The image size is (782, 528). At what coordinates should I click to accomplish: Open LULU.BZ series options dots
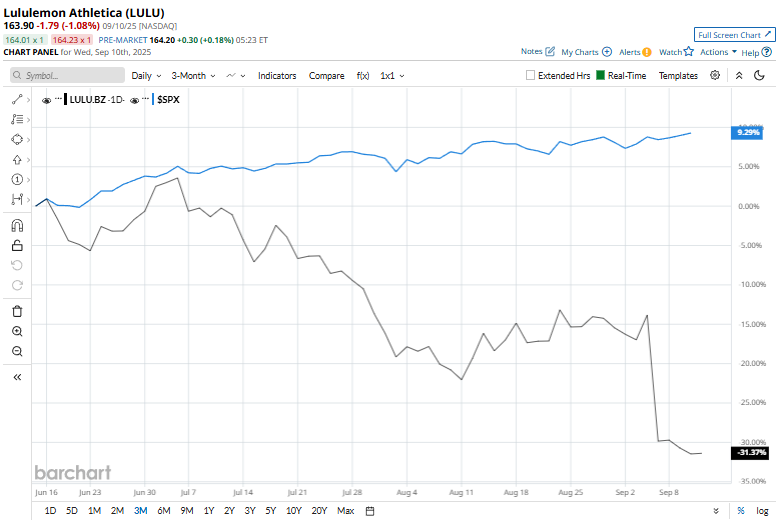tap(58, 99)
